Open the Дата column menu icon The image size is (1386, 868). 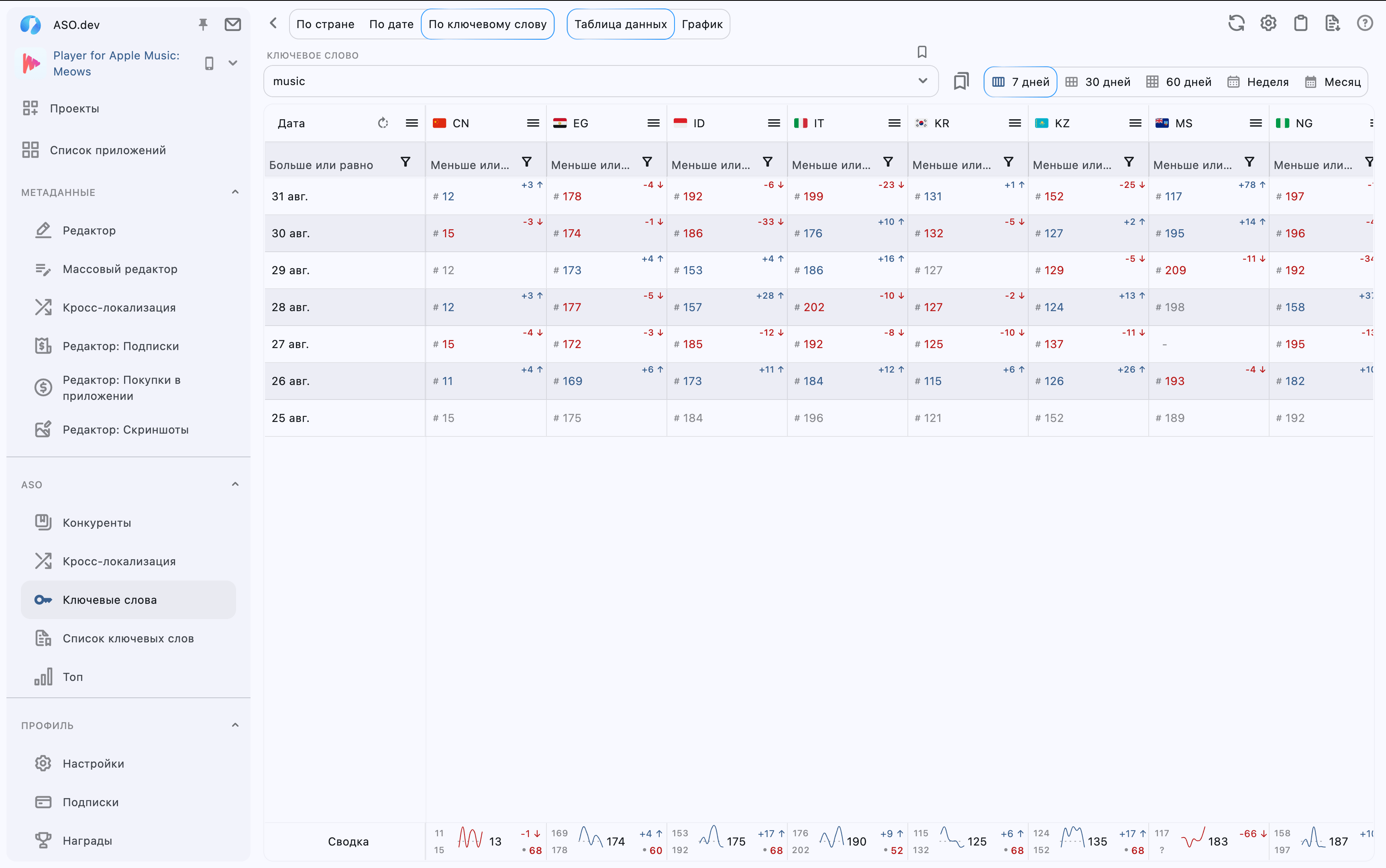pyautogui.click(x=412, y=123)
